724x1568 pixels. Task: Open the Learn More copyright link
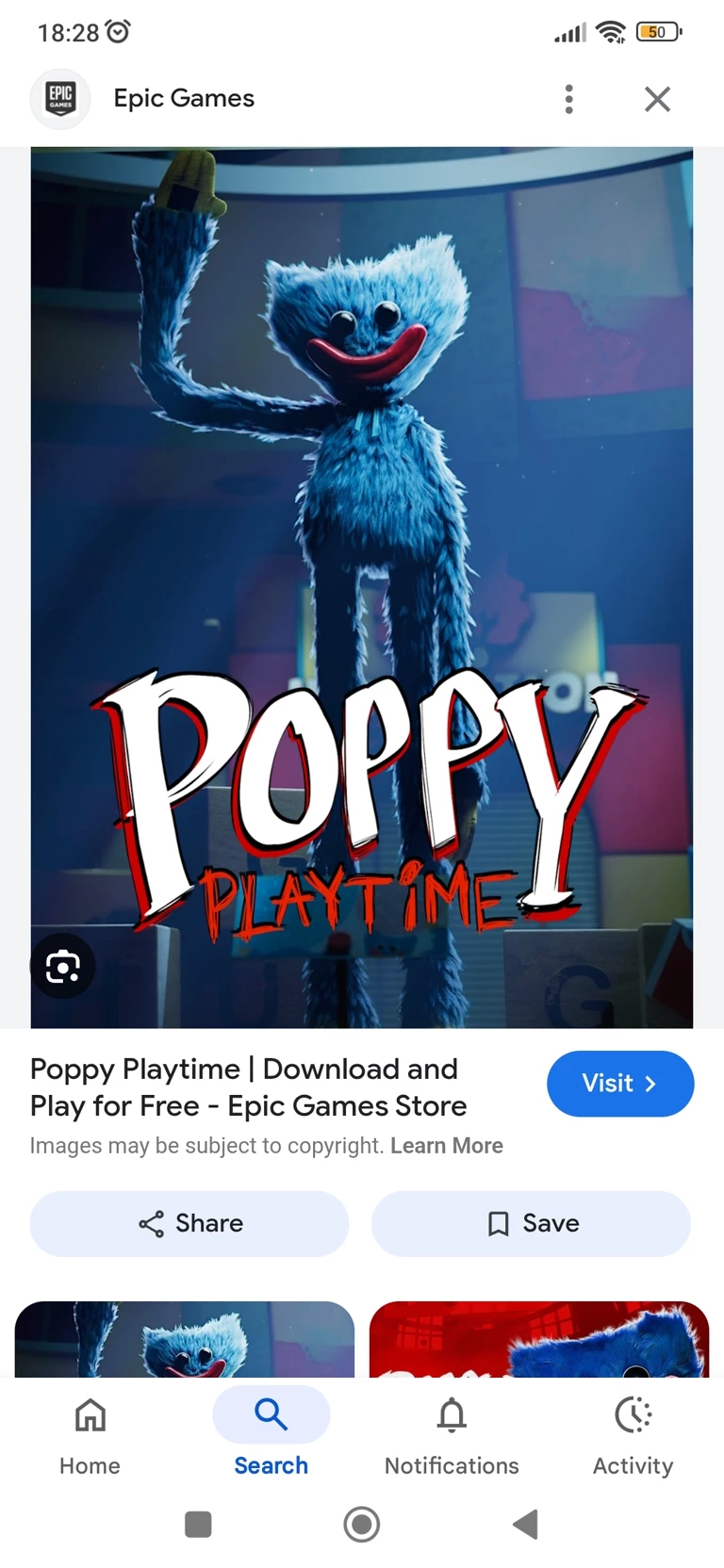tap(447, 1146)
